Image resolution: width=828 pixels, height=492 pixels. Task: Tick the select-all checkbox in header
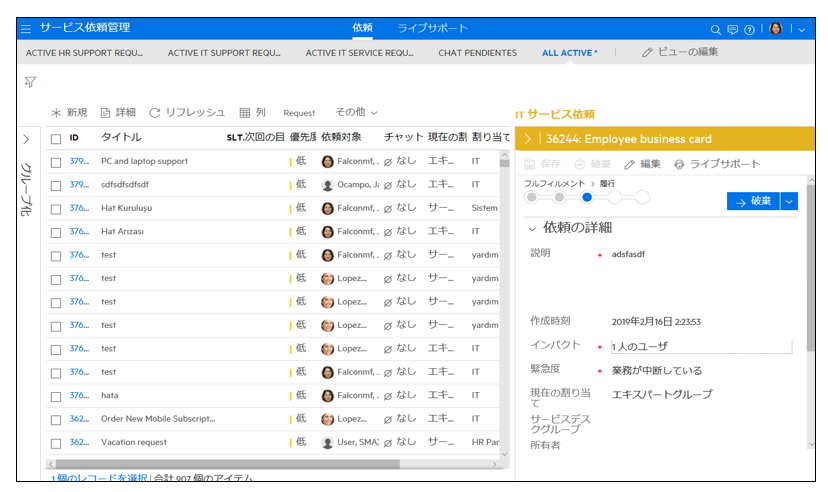[56, 138]
